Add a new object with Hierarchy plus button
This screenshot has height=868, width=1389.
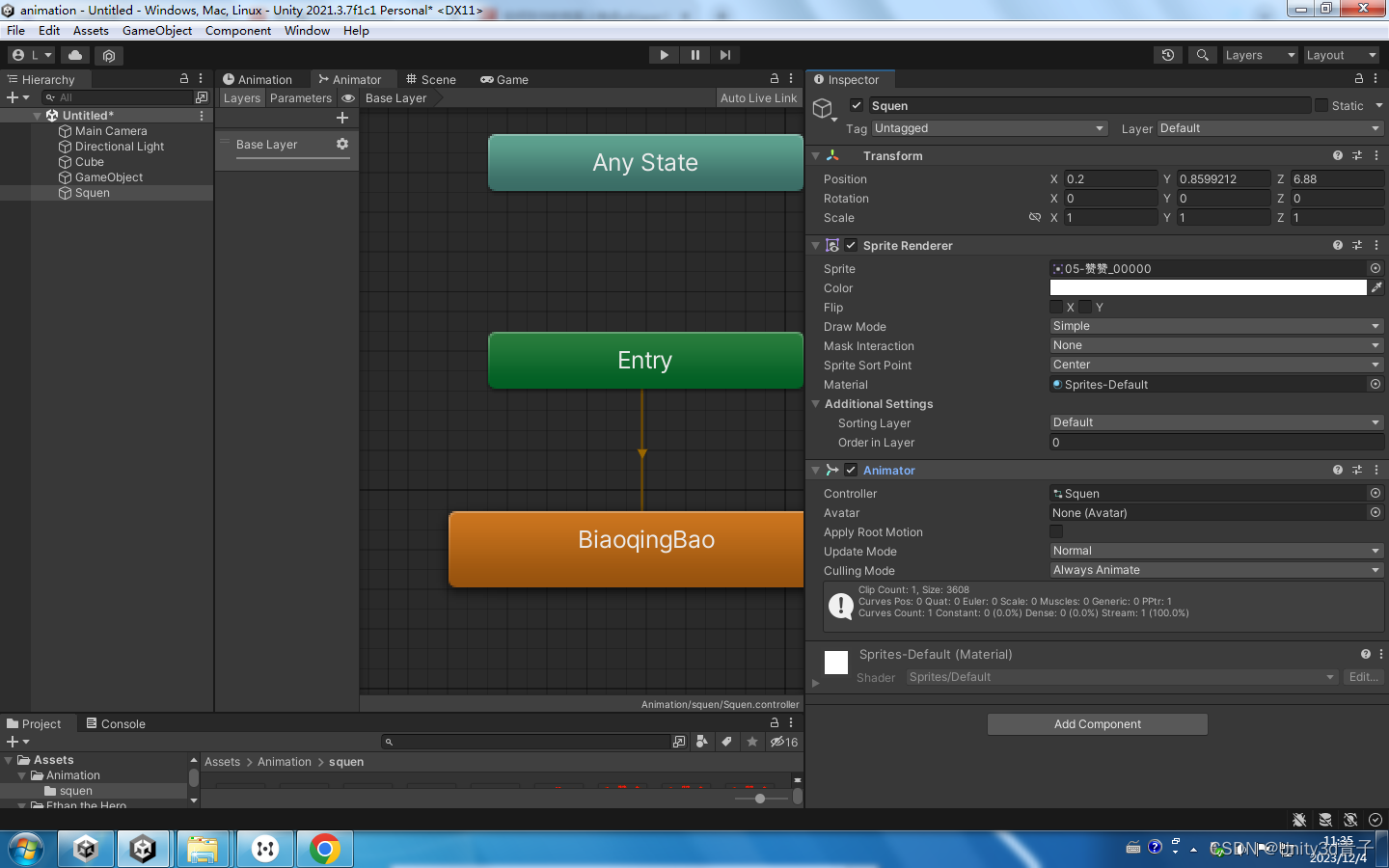(x=17, y=97)
